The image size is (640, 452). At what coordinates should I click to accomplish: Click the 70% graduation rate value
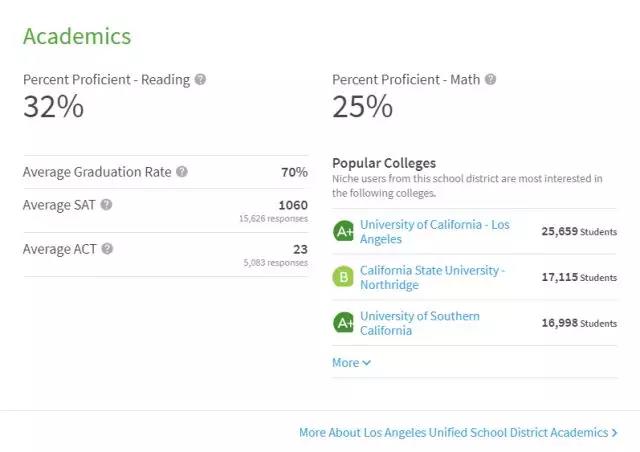point(294,172)
